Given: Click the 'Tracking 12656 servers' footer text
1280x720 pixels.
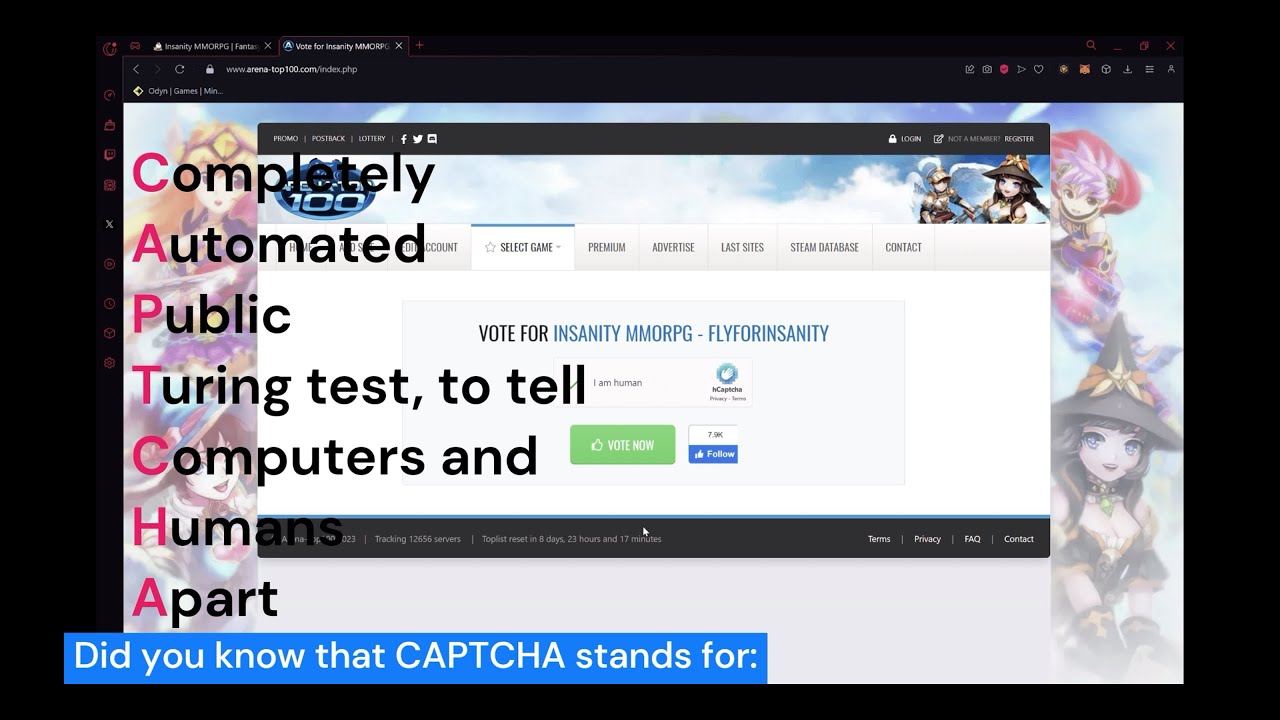Looking at the screenshot, I should click(418, 539).
